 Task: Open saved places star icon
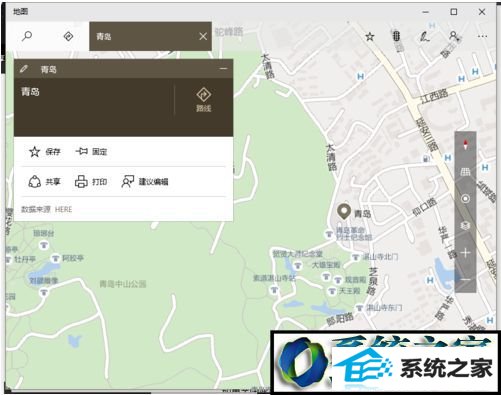point(370,36)
